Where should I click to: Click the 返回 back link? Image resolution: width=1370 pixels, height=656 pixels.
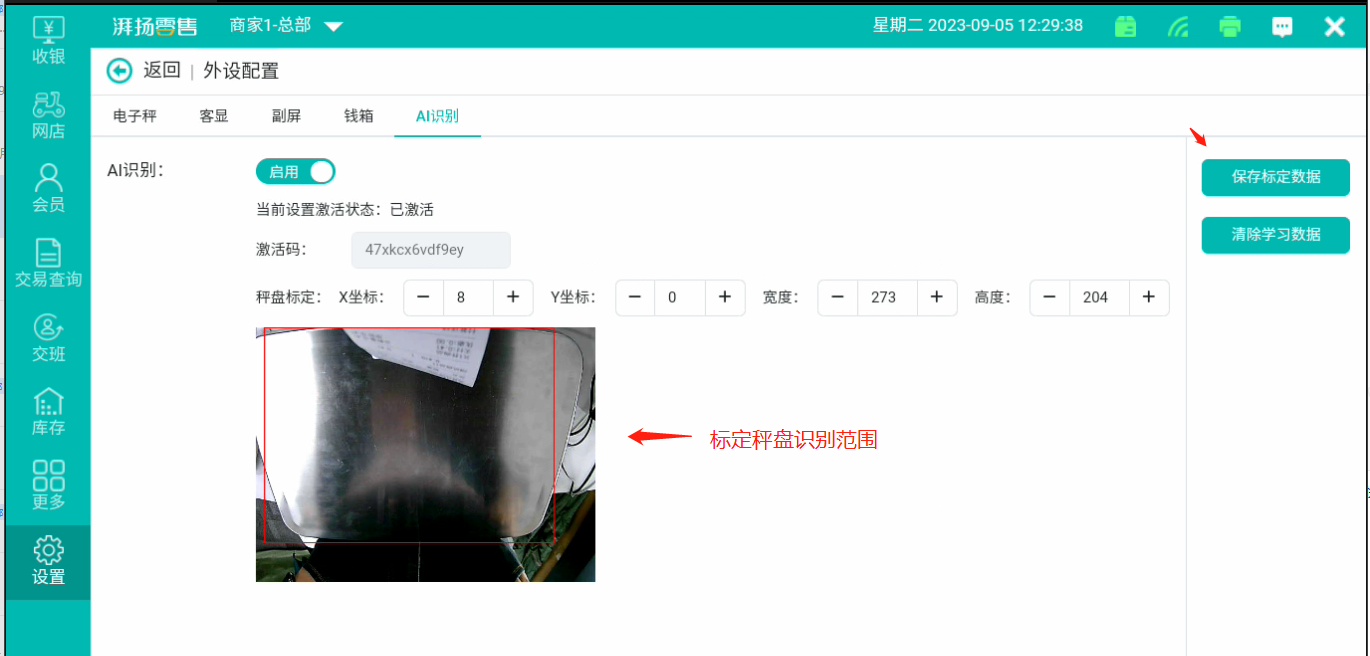162,70
